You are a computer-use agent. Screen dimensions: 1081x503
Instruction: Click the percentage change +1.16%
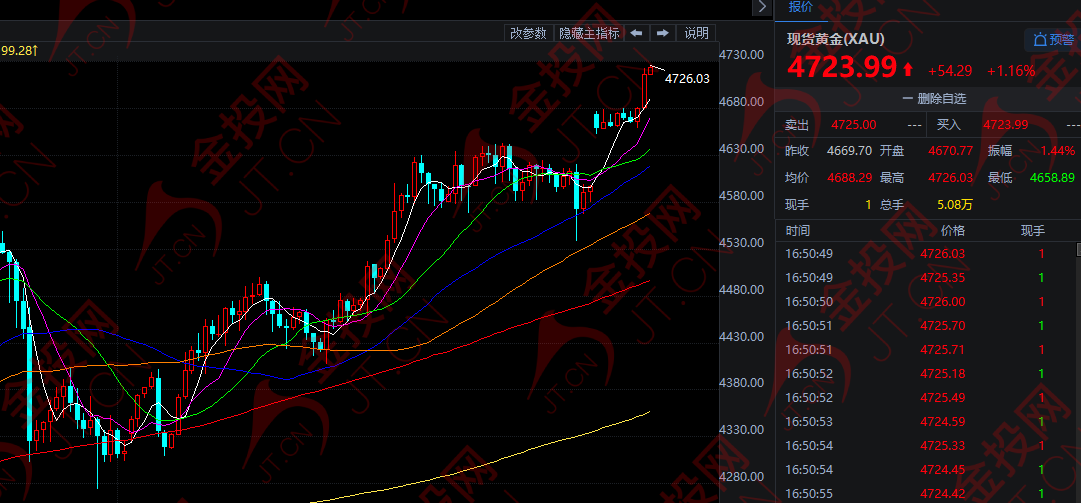coord(1011,70)
